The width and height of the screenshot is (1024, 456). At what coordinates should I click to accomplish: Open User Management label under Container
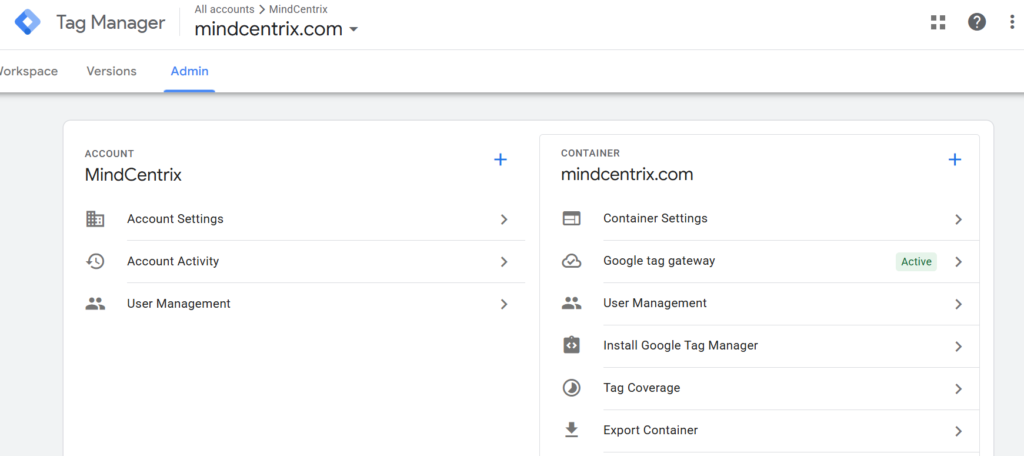point(654,303)
